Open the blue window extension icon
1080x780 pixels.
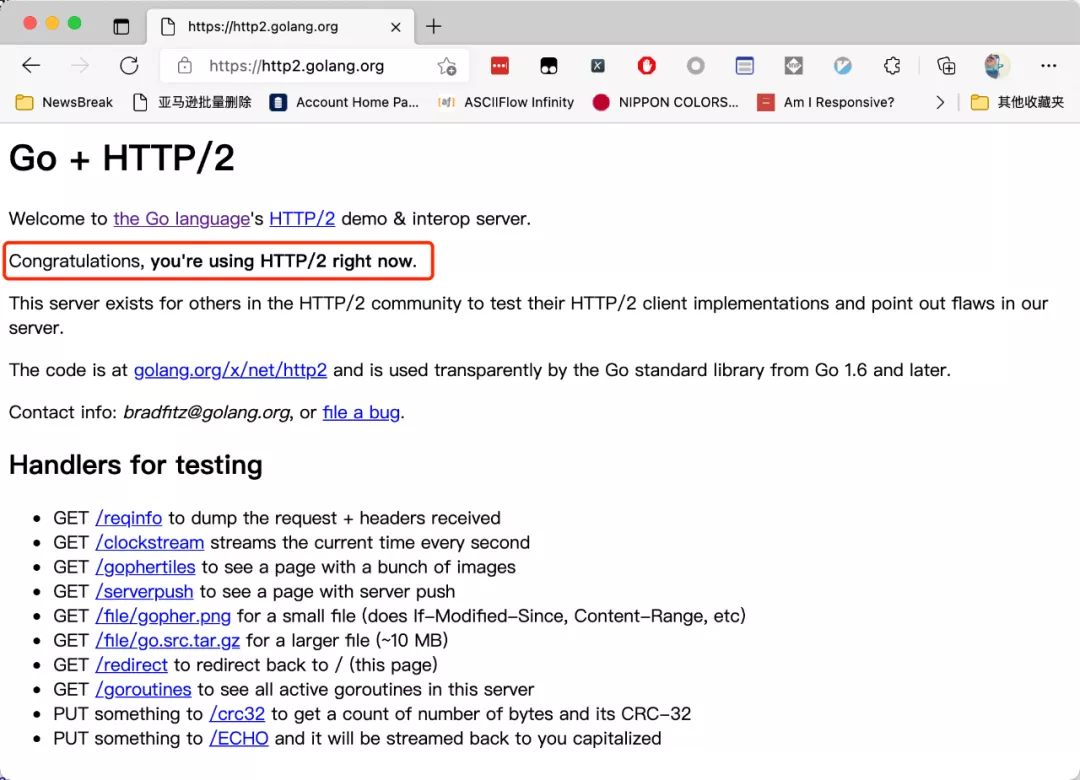(745, 65)
